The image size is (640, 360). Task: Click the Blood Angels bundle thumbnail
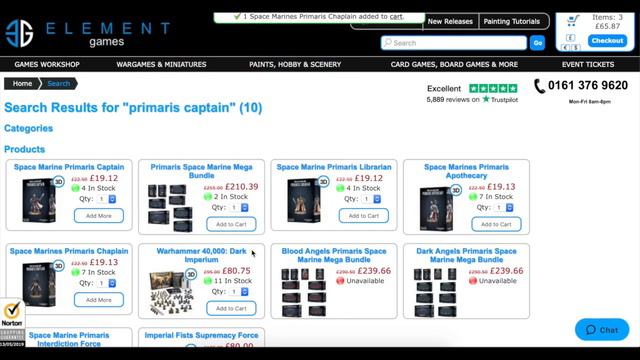303,292
